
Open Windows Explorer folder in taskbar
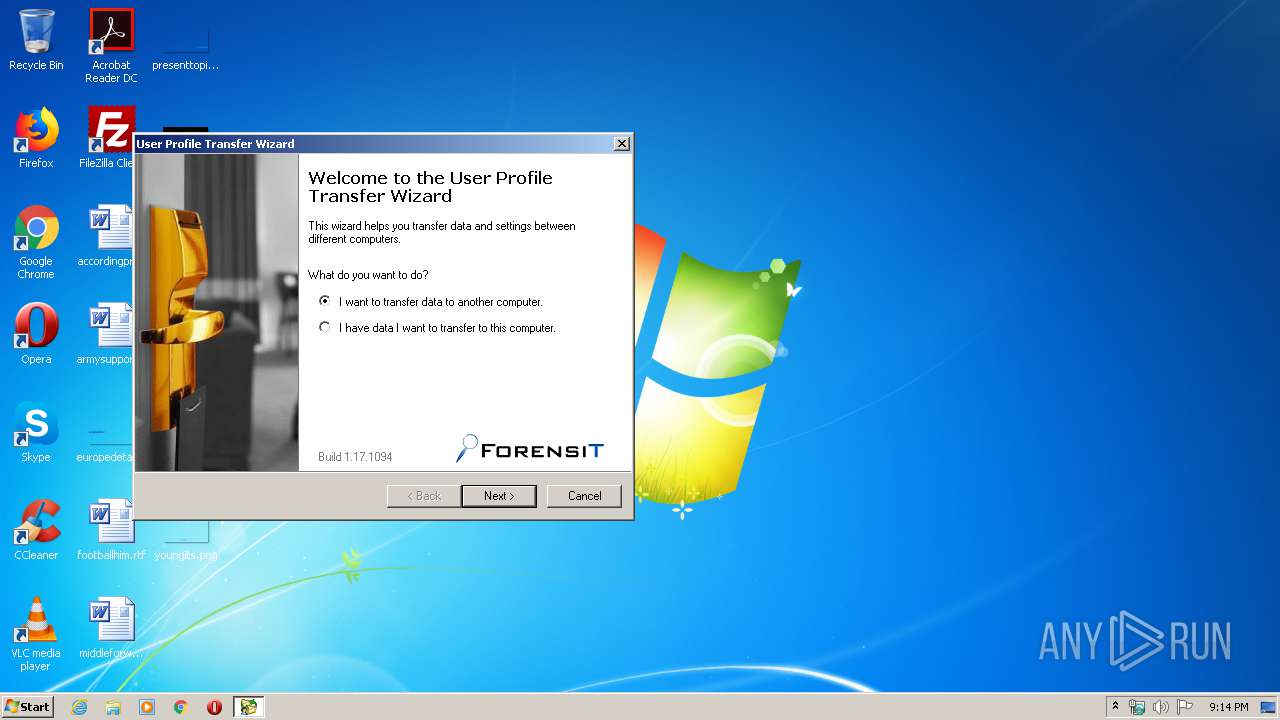[113, 707]
